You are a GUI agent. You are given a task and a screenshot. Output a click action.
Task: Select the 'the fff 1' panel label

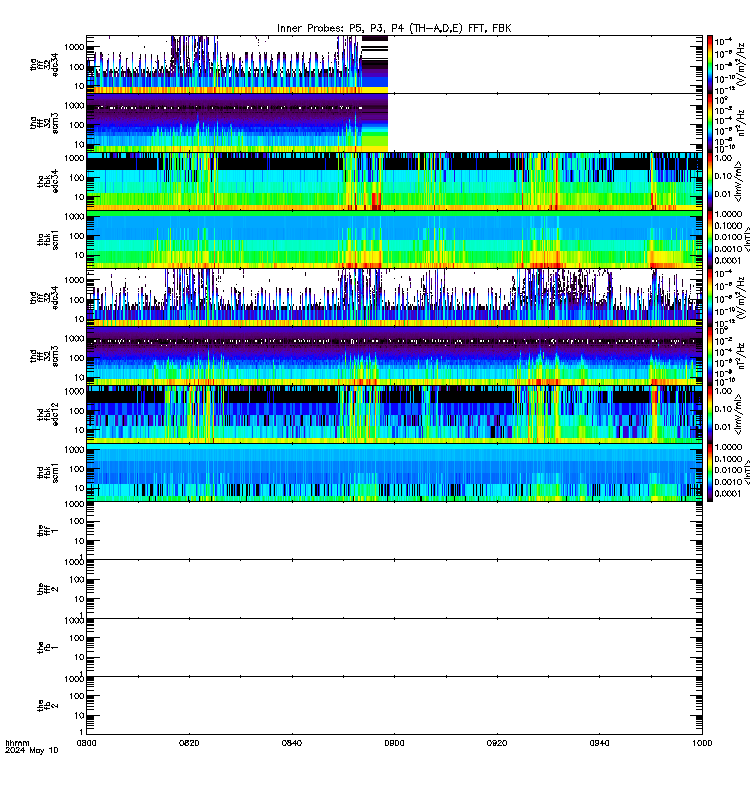(x=48, y=531)
